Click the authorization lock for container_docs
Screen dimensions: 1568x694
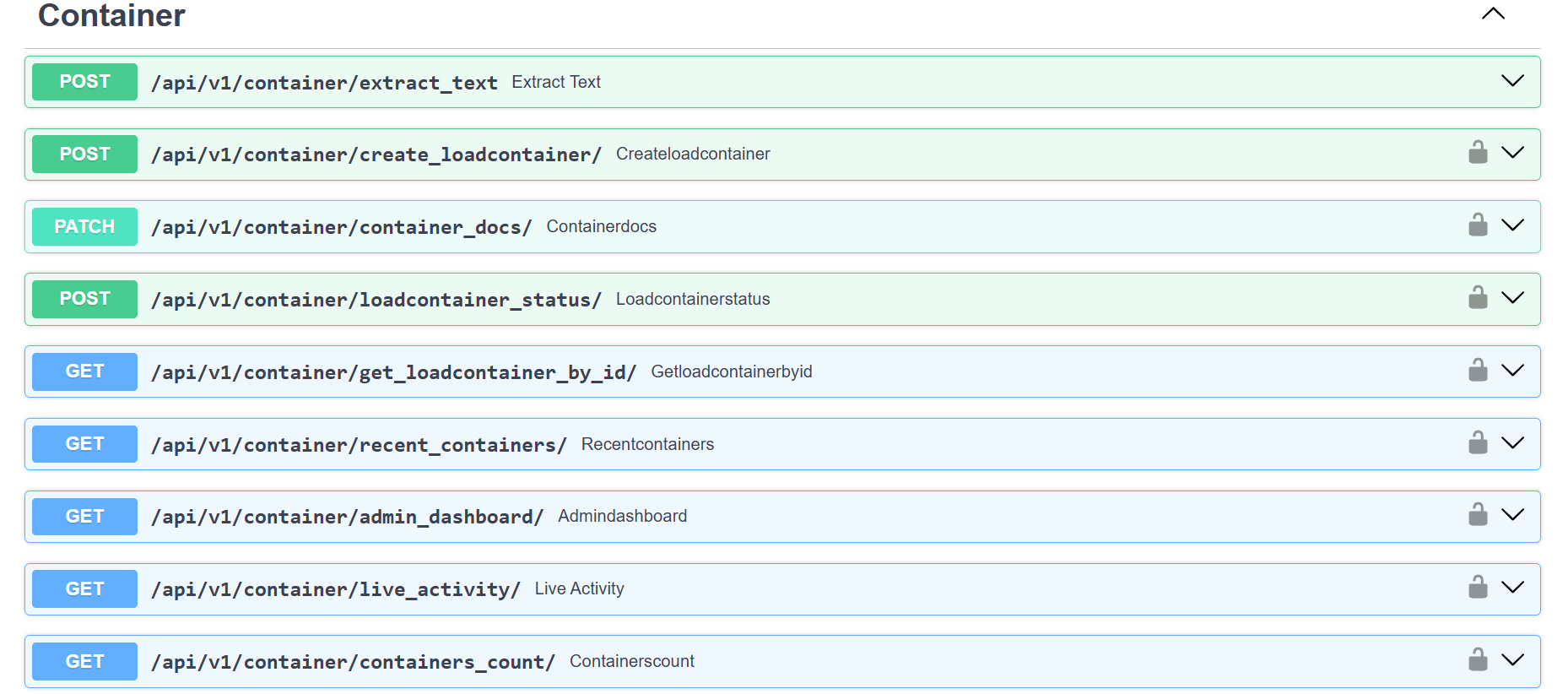point(1477,225)
